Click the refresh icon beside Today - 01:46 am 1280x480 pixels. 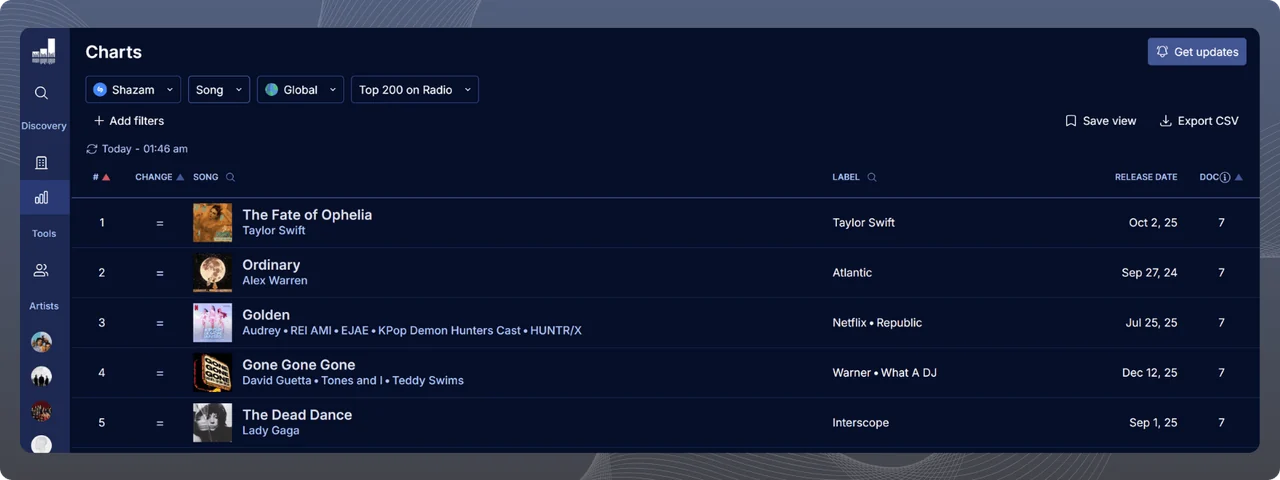pos(92,149)
